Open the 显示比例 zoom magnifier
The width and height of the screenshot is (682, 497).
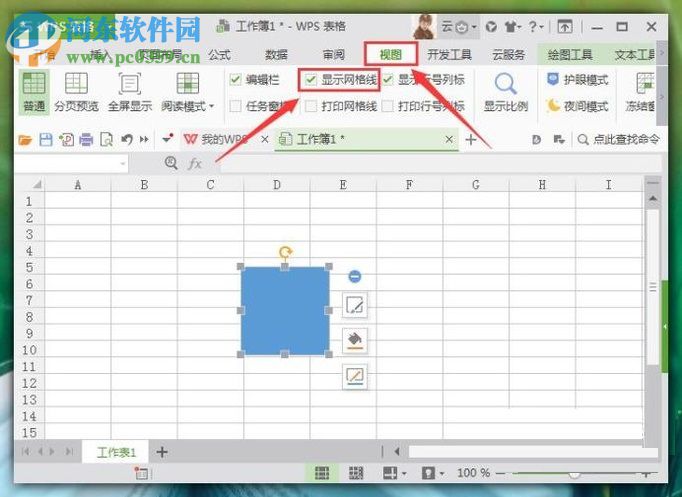click(x=505, y=83)
